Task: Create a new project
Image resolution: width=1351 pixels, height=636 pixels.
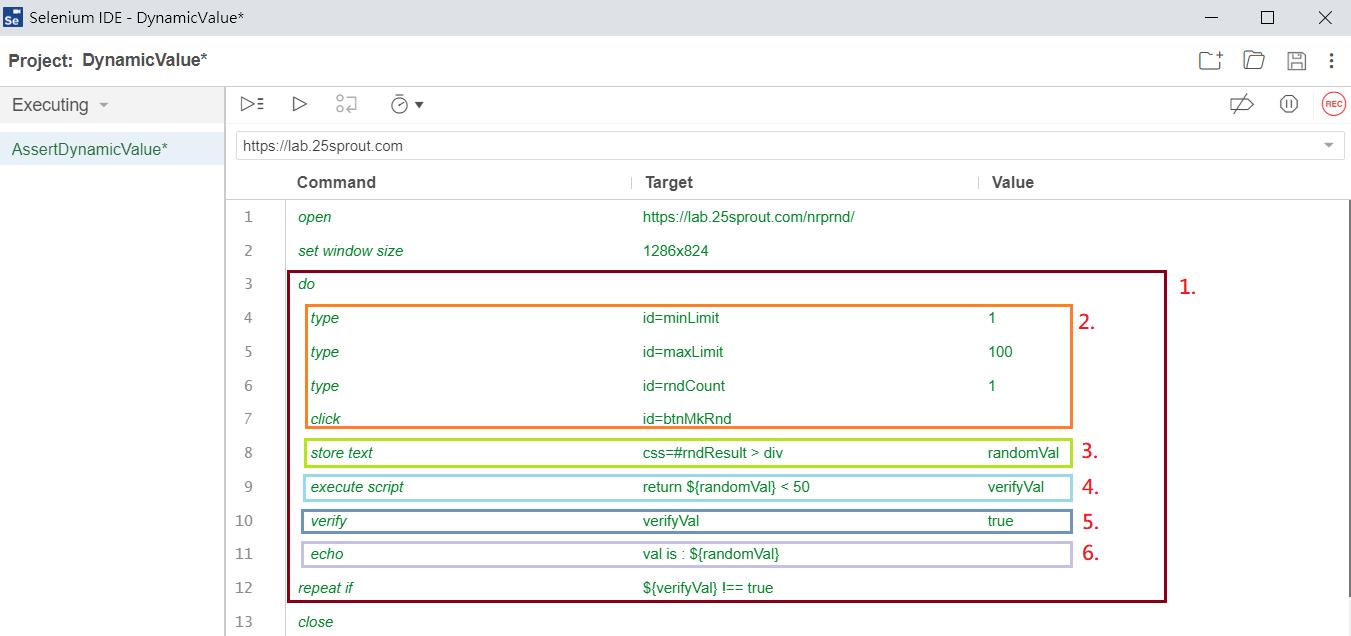Action: click(x=1211, y=61)
